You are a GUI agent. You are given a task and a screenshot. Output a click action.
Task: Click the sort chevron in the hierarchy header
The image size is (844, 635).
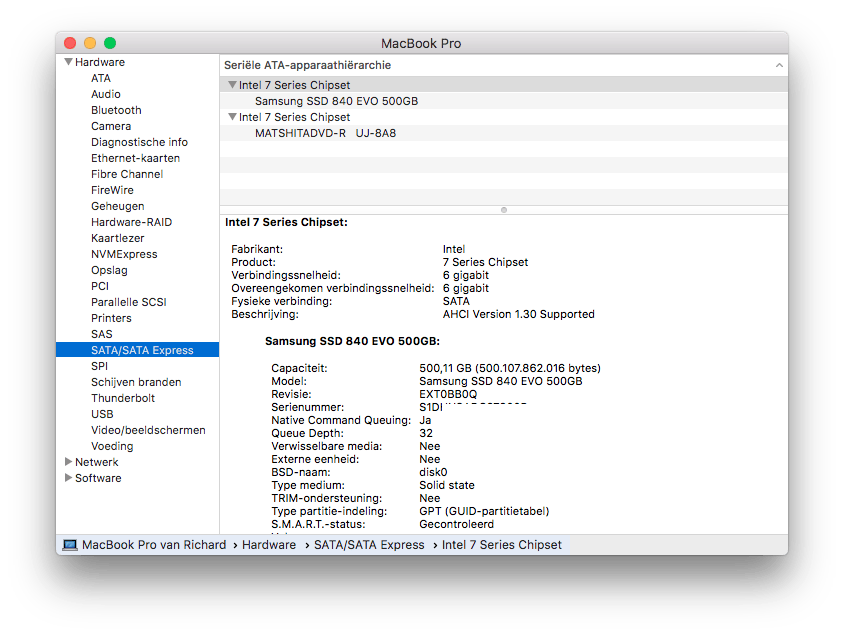point(779,65)
